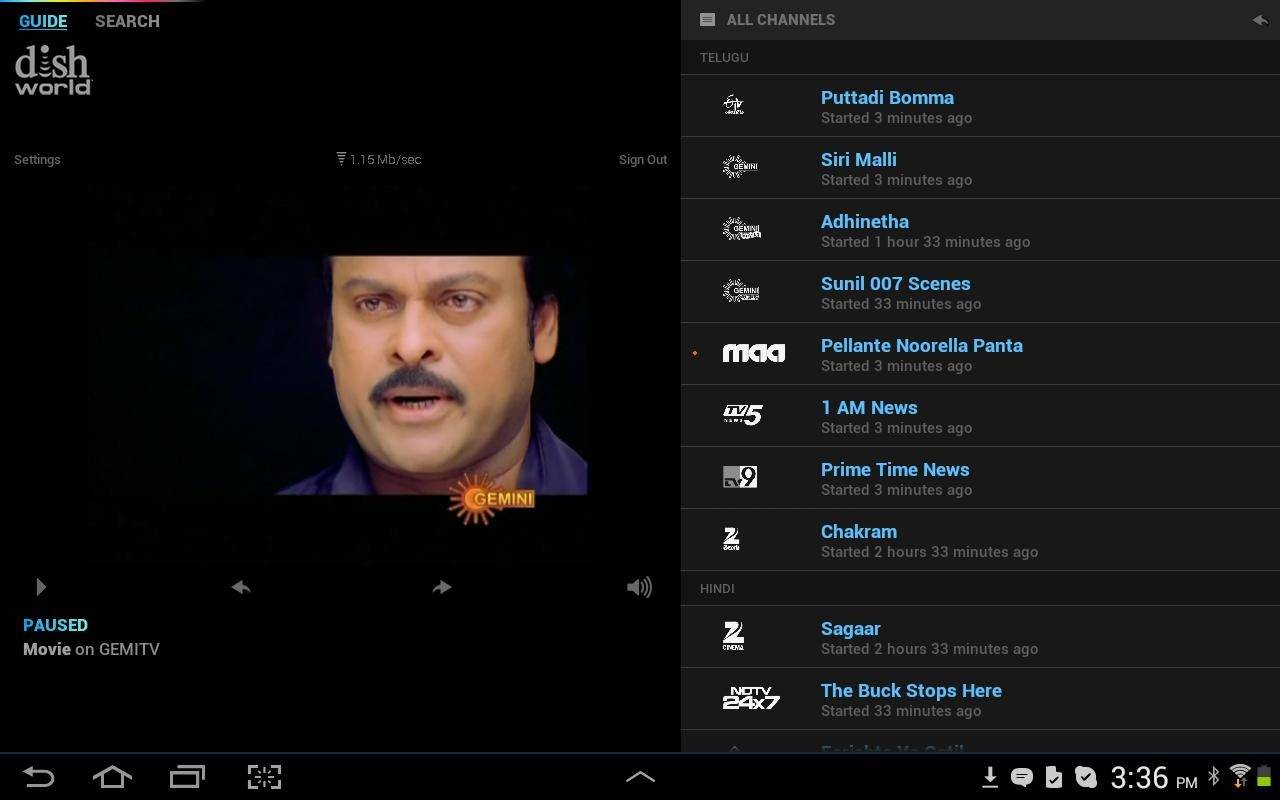Click the paused video thumbnail
Screen dimensions: 1280x800
pos(337,375)
